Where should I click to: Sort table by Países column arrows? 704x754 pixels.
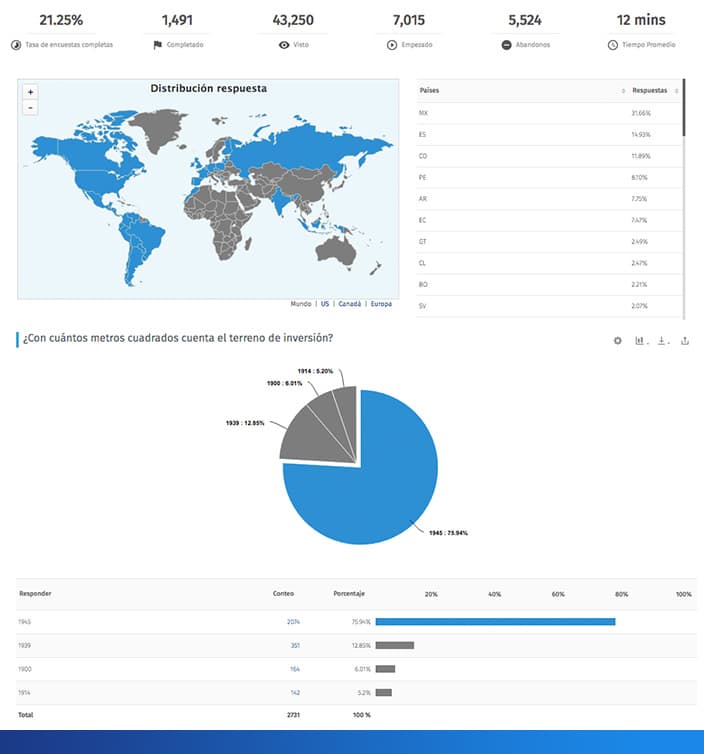coord(623,90)
